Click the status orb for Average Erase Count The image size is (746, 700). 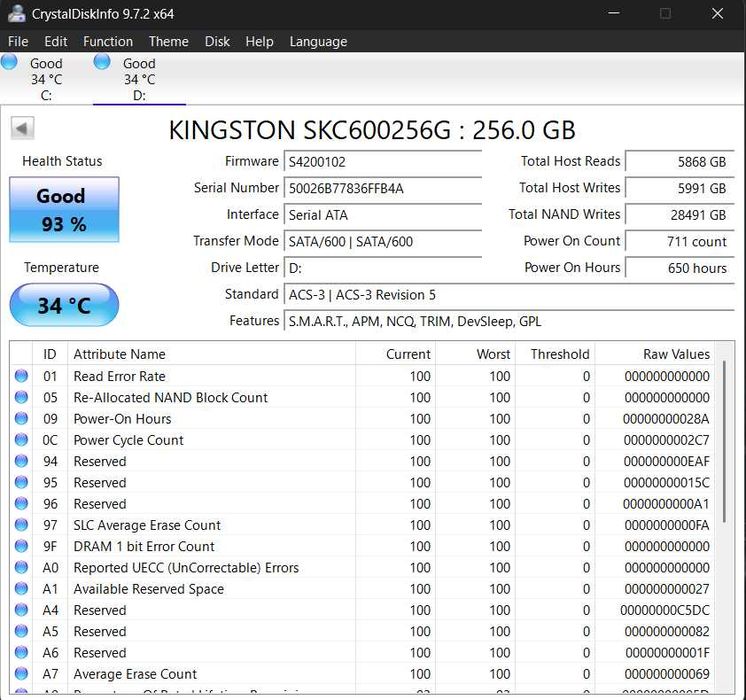(21, 673)
